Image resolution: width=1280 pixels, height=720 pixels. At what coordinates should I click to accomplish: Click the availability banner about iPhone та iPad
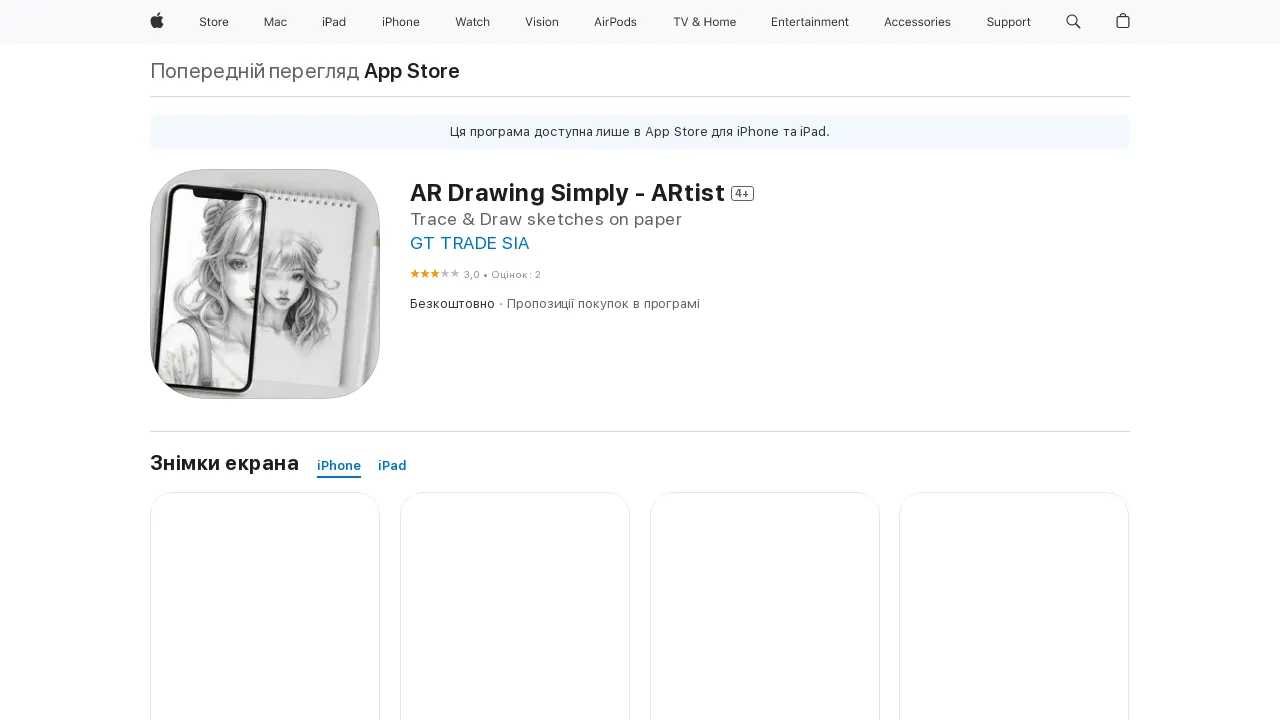640,132
